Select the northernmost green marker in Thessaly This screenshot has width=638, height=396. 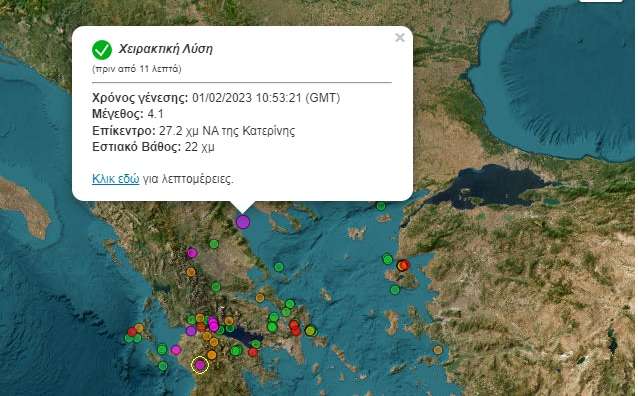click(214, 244)
